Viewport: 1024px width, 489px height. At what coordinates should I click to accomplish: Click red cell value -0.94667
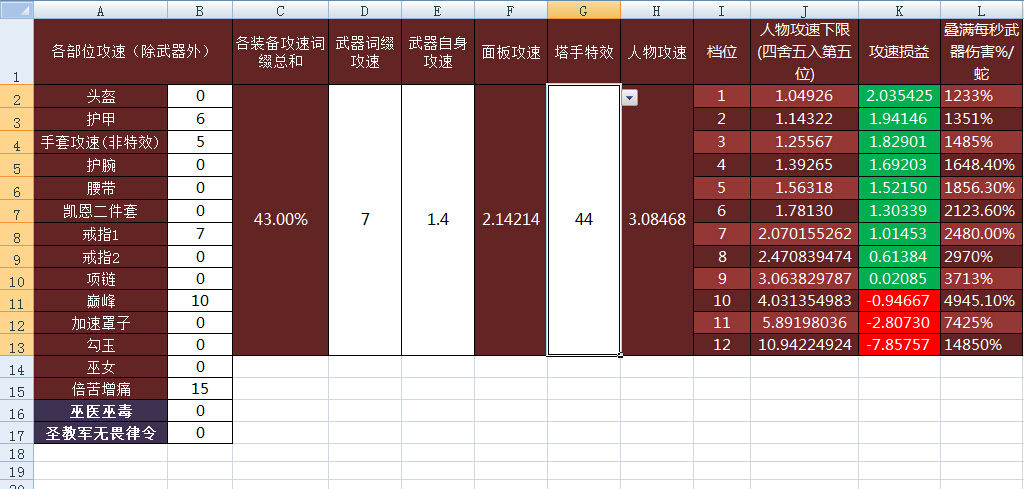(x=899, y=301)
